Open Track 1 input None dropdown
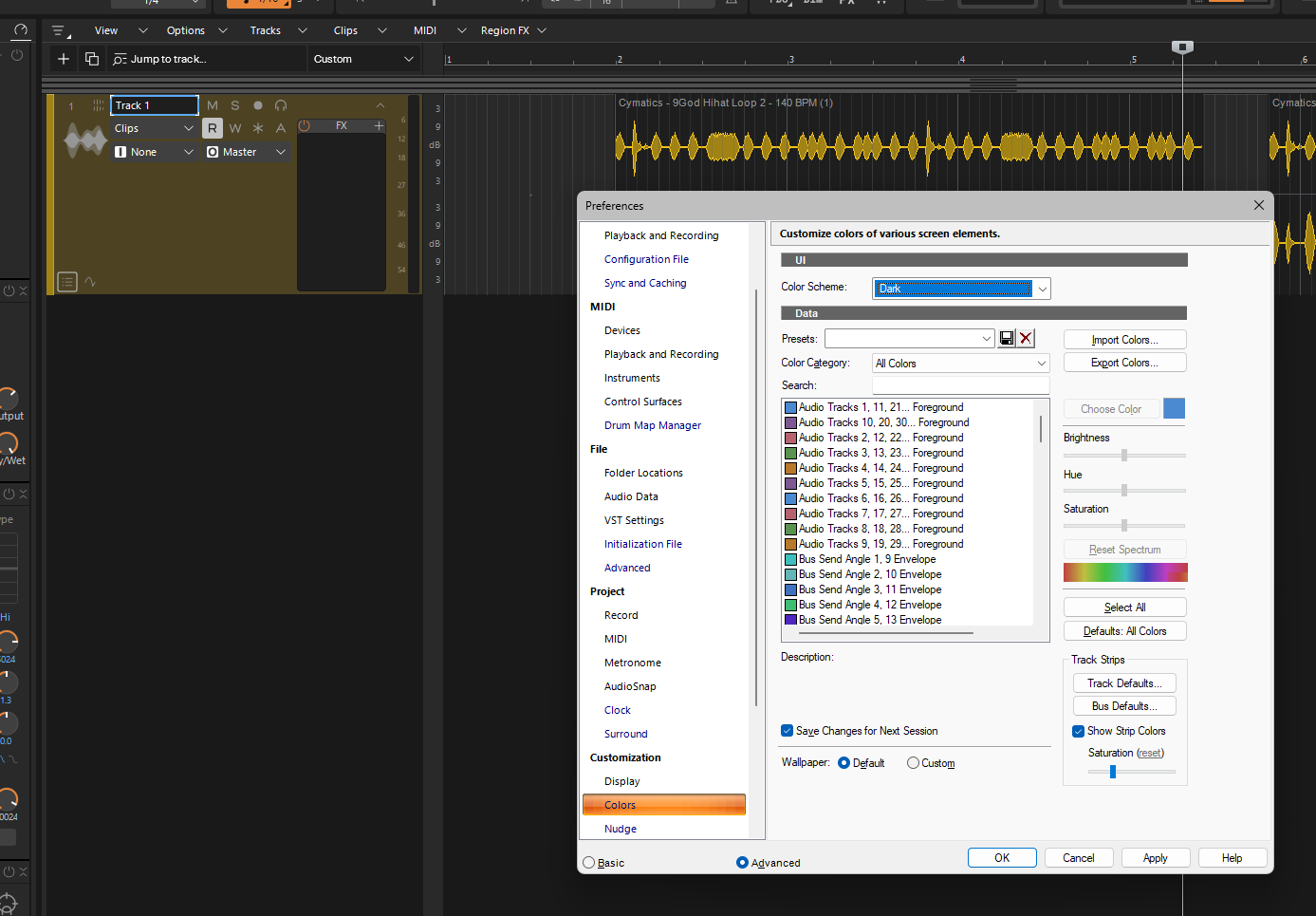 coord(155,152)
